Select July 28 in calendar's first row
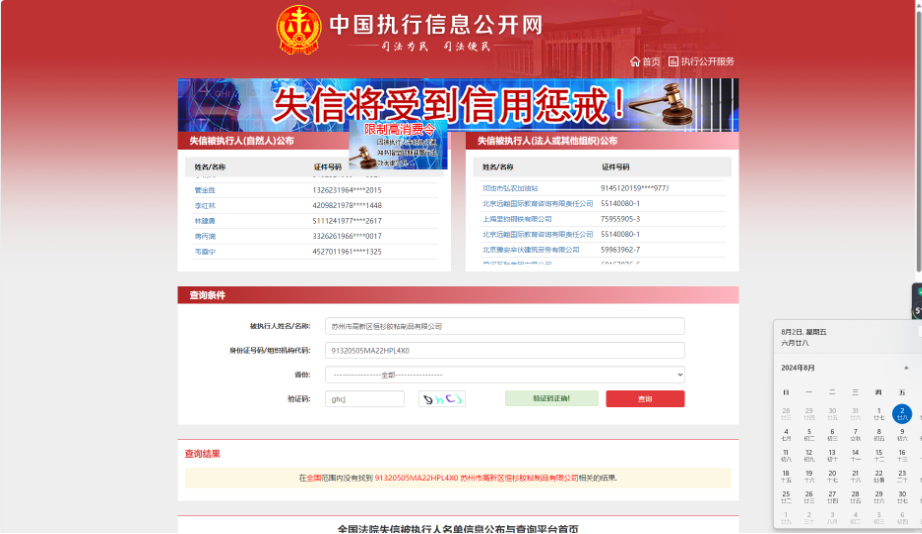This screenshot has width=922, height=534. coord(786,413)
